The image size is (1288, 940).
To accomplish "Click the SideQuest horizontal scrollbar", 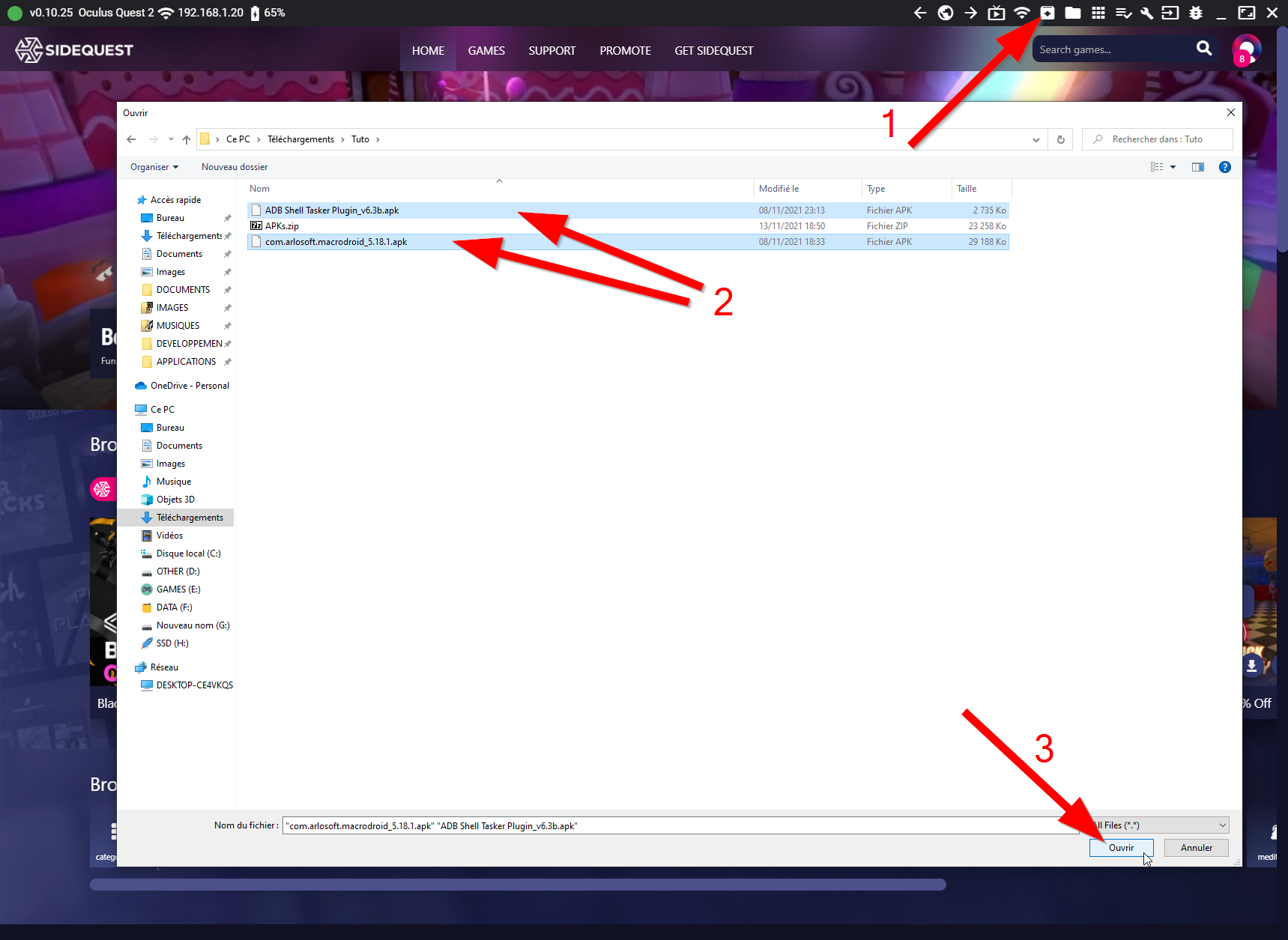I will coord(518,885).
